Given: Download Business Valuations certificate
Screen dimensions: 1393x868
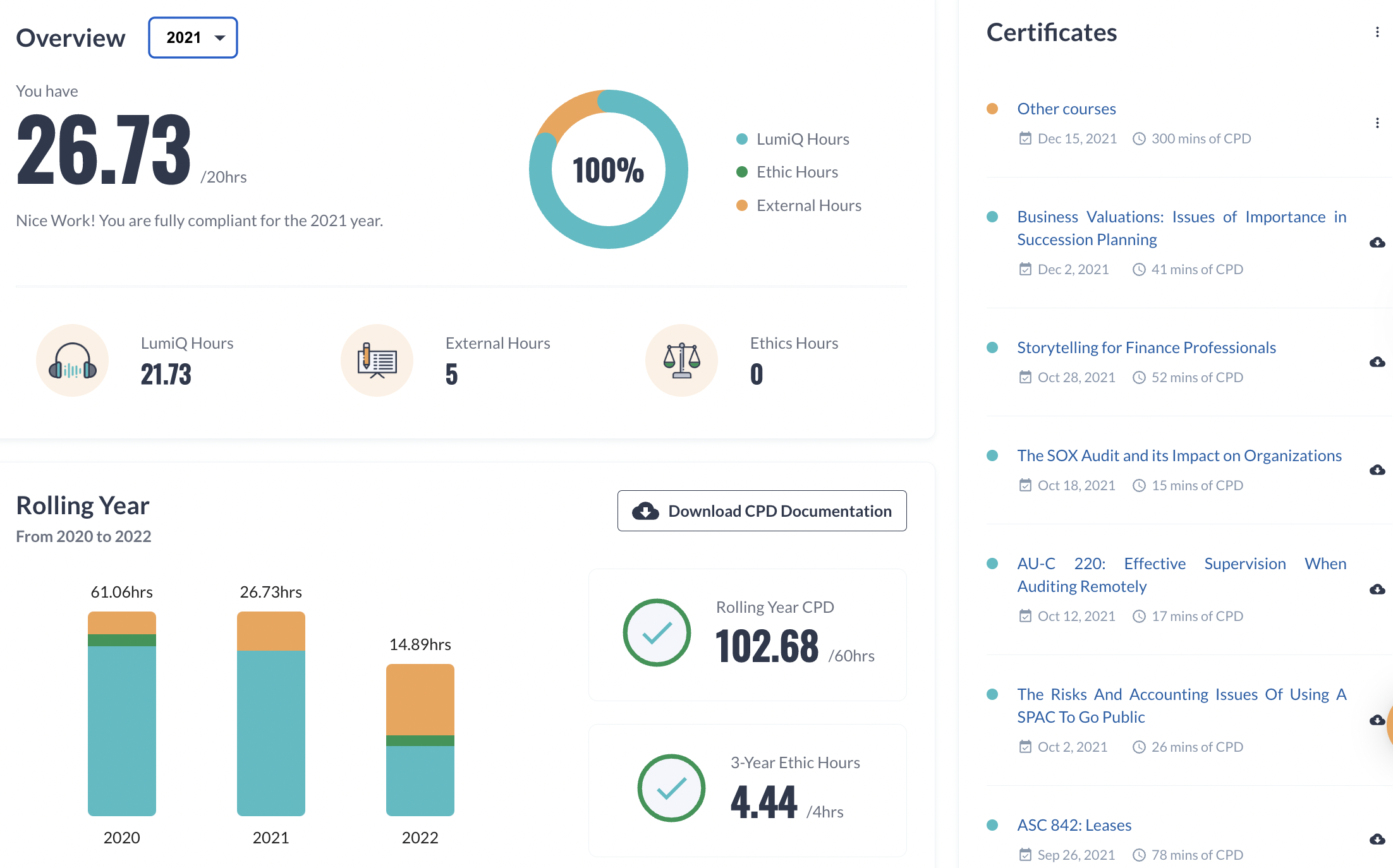Looking at the screenshot, I should pyautogui.click(x=1377, y=243).
